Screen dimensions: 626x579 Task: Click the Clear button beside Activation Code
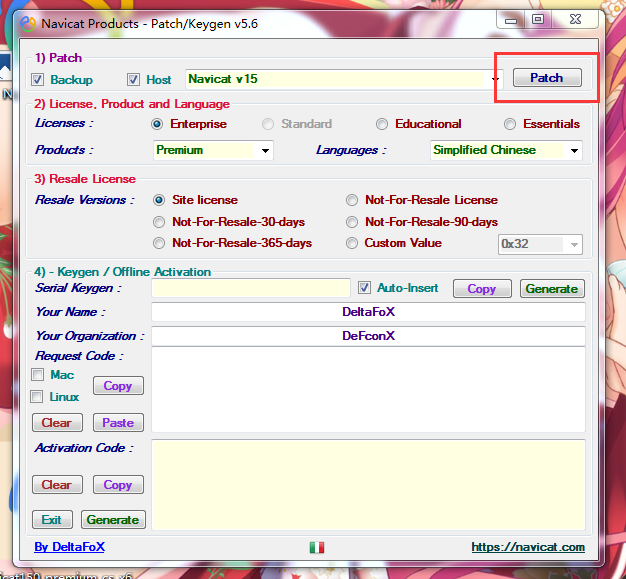[56, 485]
